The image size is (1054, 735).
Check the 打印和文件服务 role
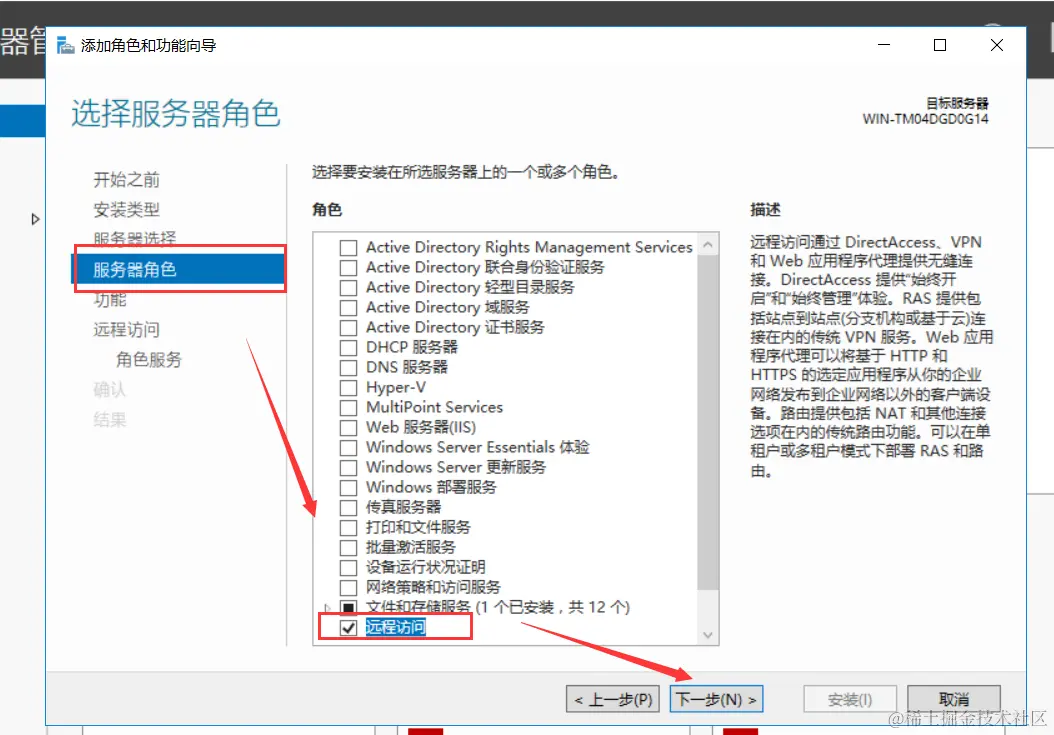[x=348, y=528]
